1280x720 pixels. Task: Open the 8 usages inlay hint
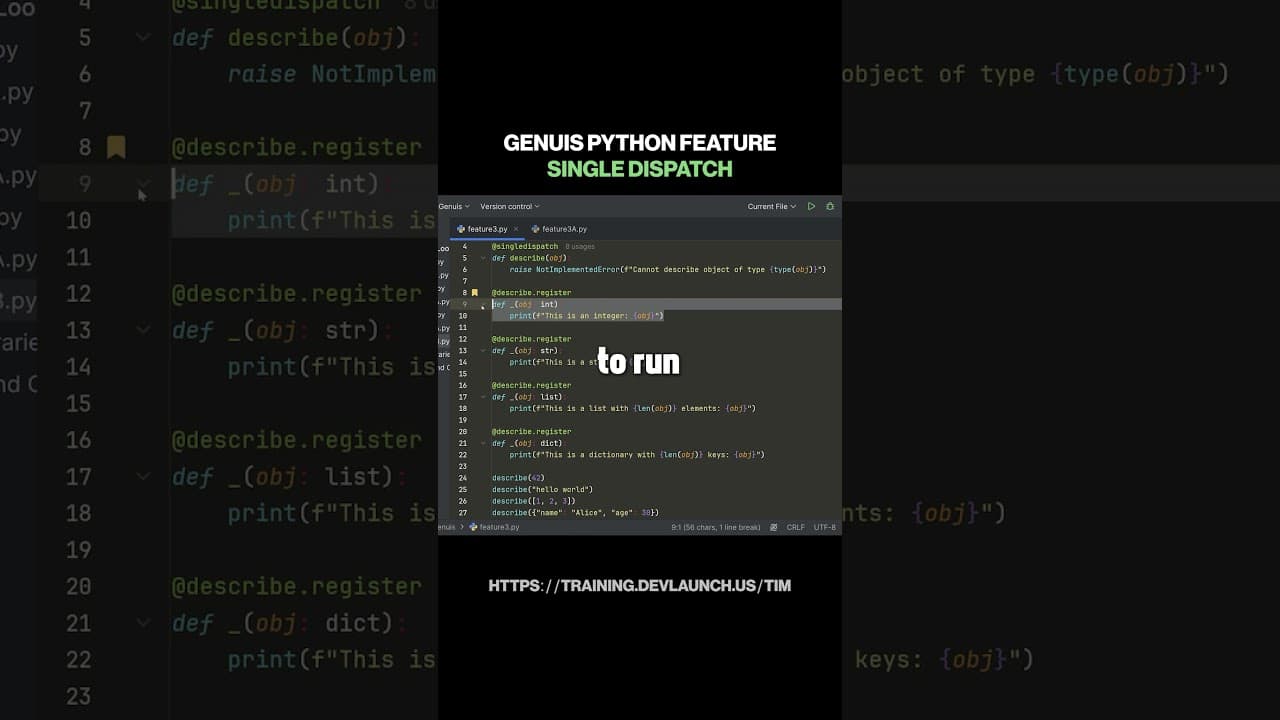coord(580,246)
